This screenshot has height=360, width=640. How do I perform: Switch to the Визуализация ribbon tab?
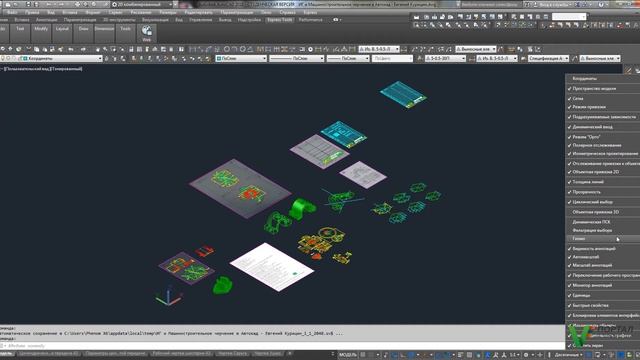tap(155, 20)
